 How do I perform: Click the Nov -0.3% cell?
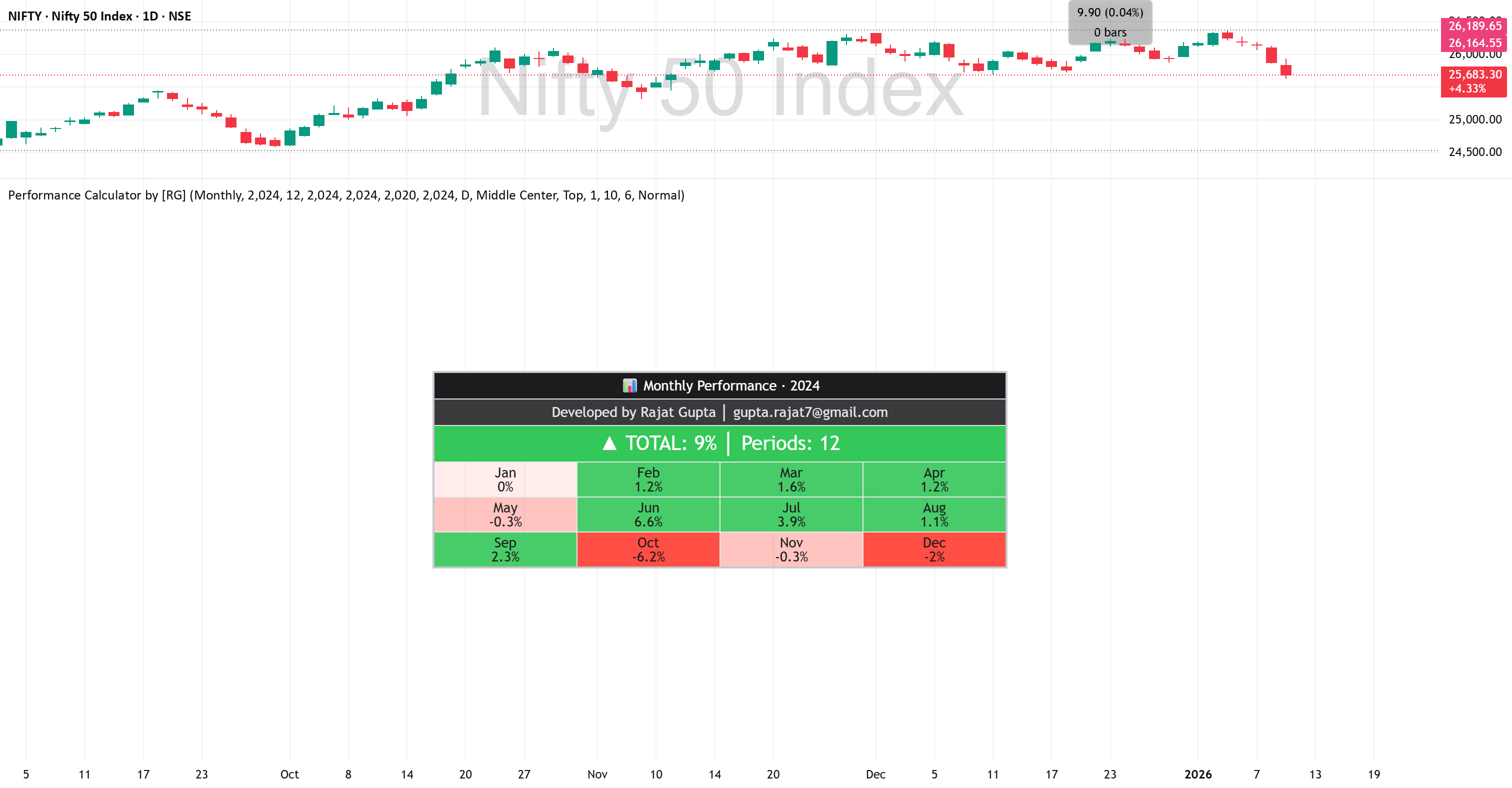click(x=791, y=550)
